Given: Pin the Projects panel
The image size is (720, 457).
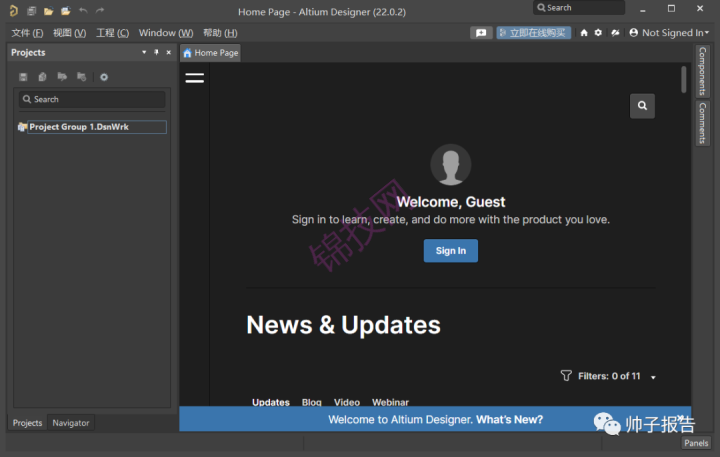Looking at the screenshot, I should 156,52.
